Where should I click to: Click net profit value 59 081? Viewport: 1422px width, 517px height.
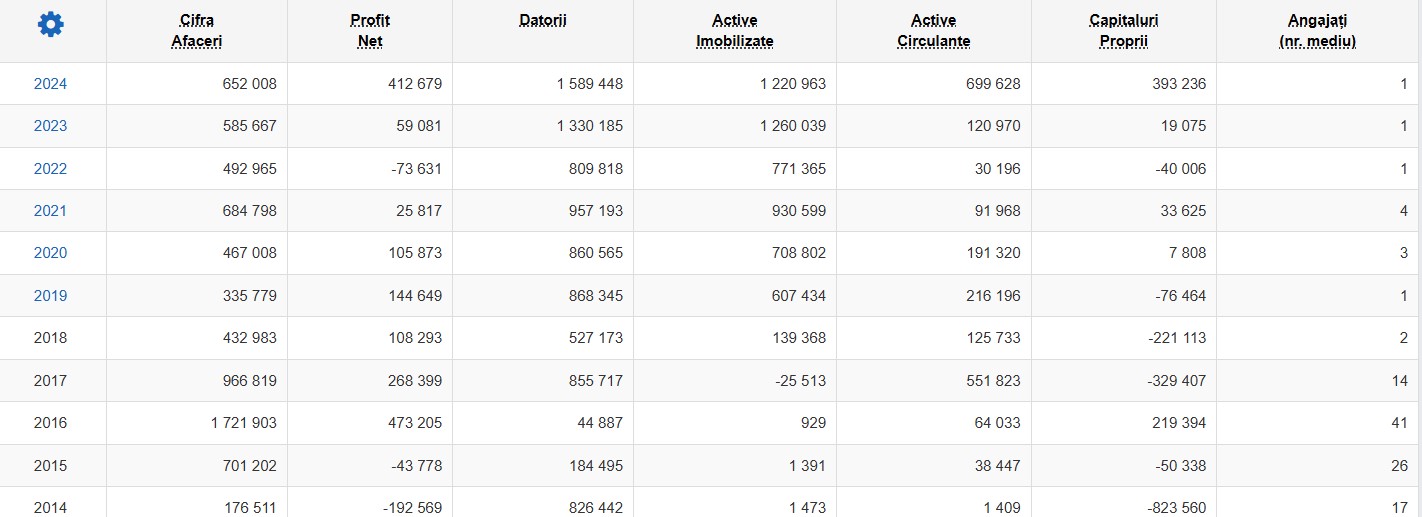pos(419,126)
